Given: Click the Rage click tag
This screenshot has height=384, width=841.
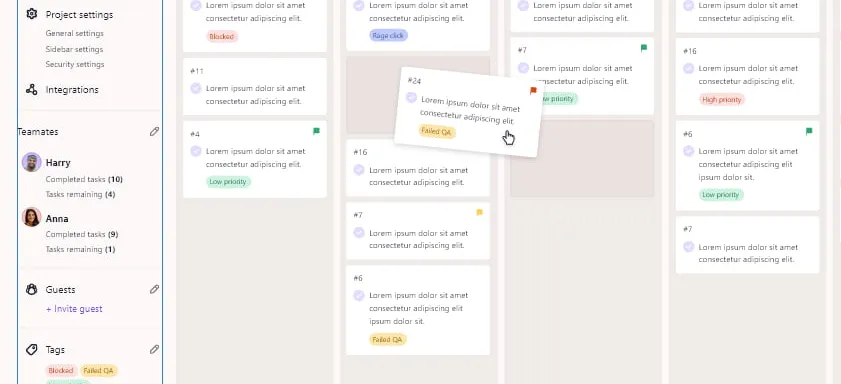Looking at the screenshot, I should [388, 36].
